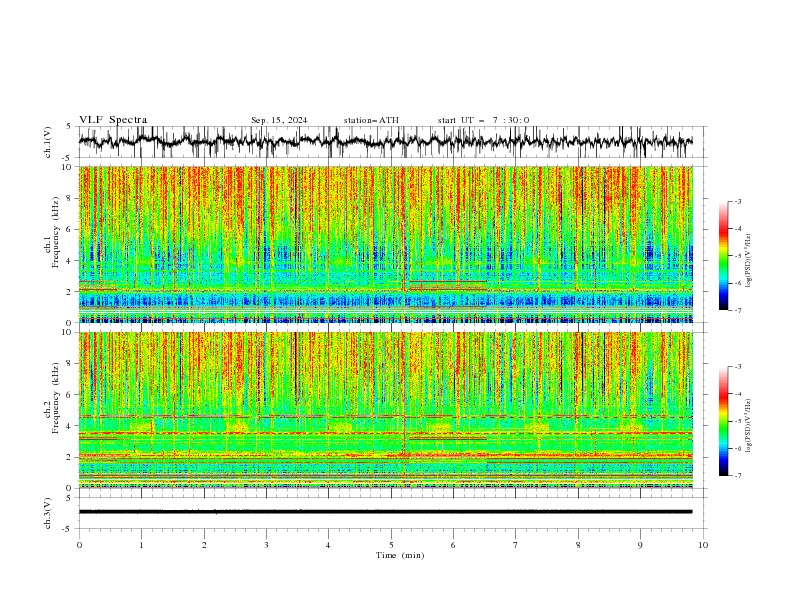Click time axis tick label "2"
This screenshot has width=792, height=612.
click(x=204, y=545)
